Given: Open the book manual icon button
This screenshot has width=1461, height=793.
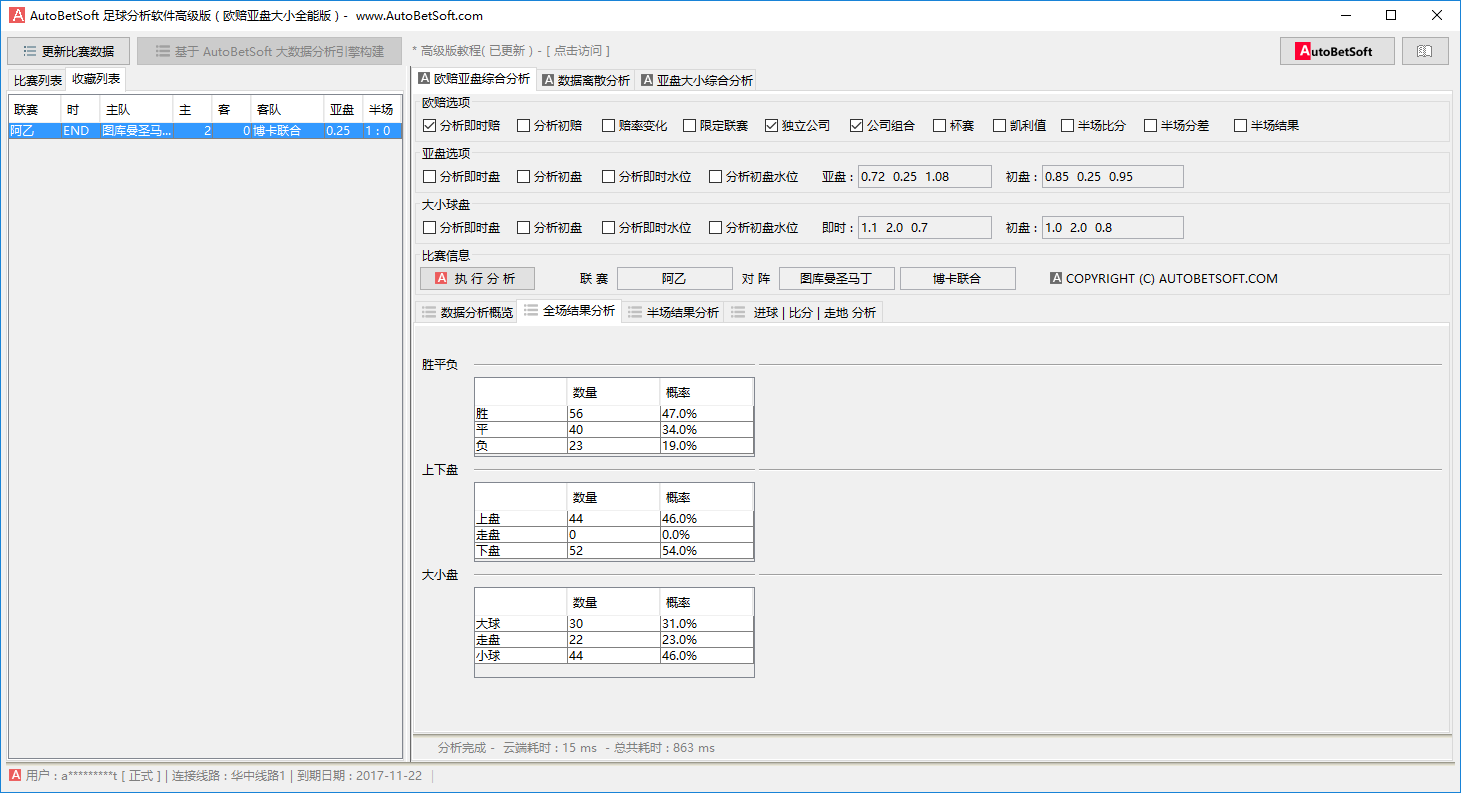Looking at the screenshot, I should point(1425,51).
